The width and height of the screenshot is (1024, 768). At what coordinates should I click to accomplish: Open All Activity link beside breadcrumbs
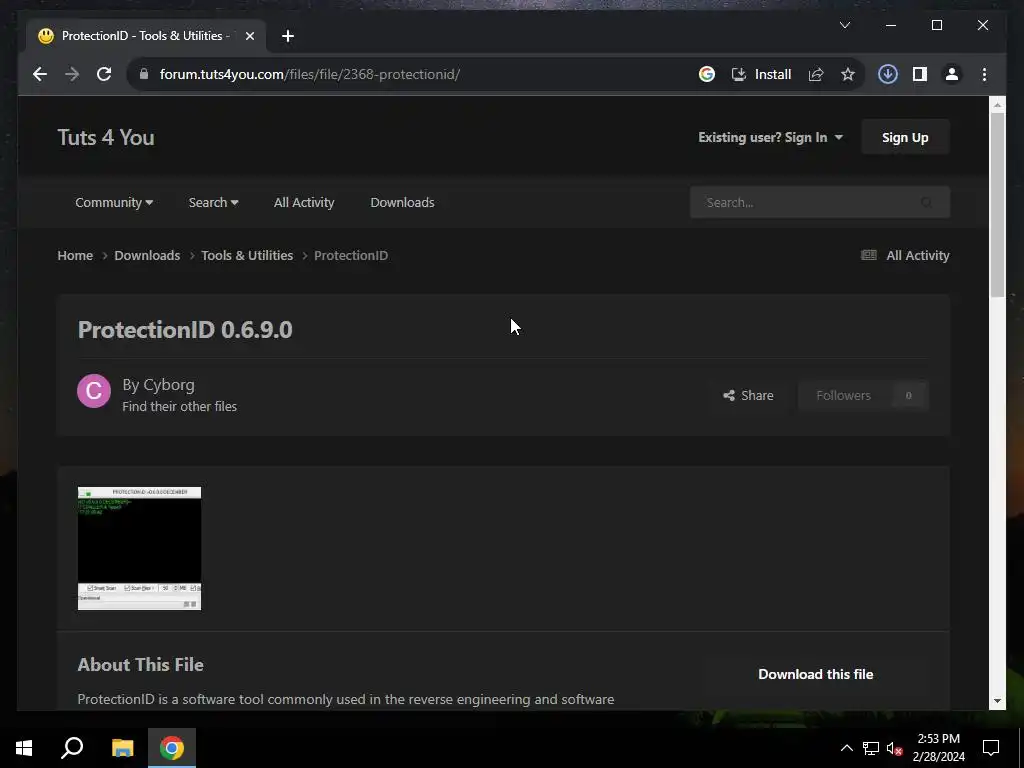click(x=904, y=255)
